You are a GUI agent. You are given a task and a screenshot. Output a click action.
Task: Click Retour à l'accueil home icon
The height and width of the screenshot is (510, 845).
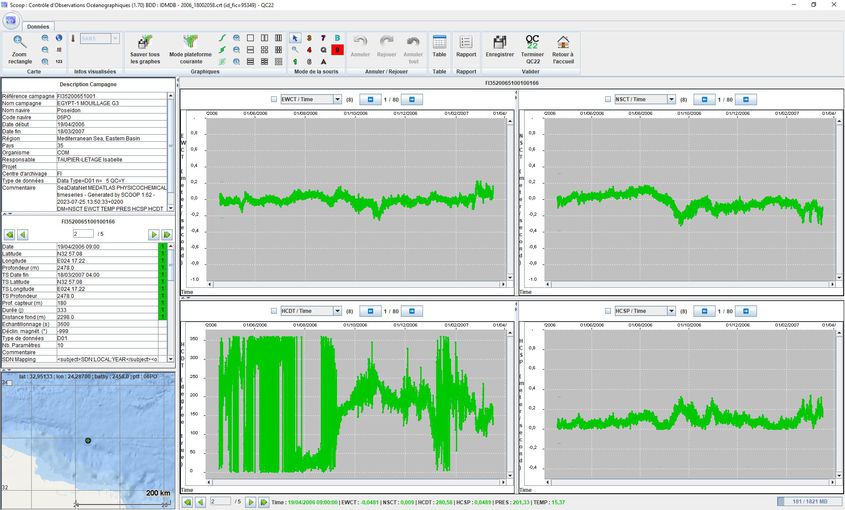563,49
